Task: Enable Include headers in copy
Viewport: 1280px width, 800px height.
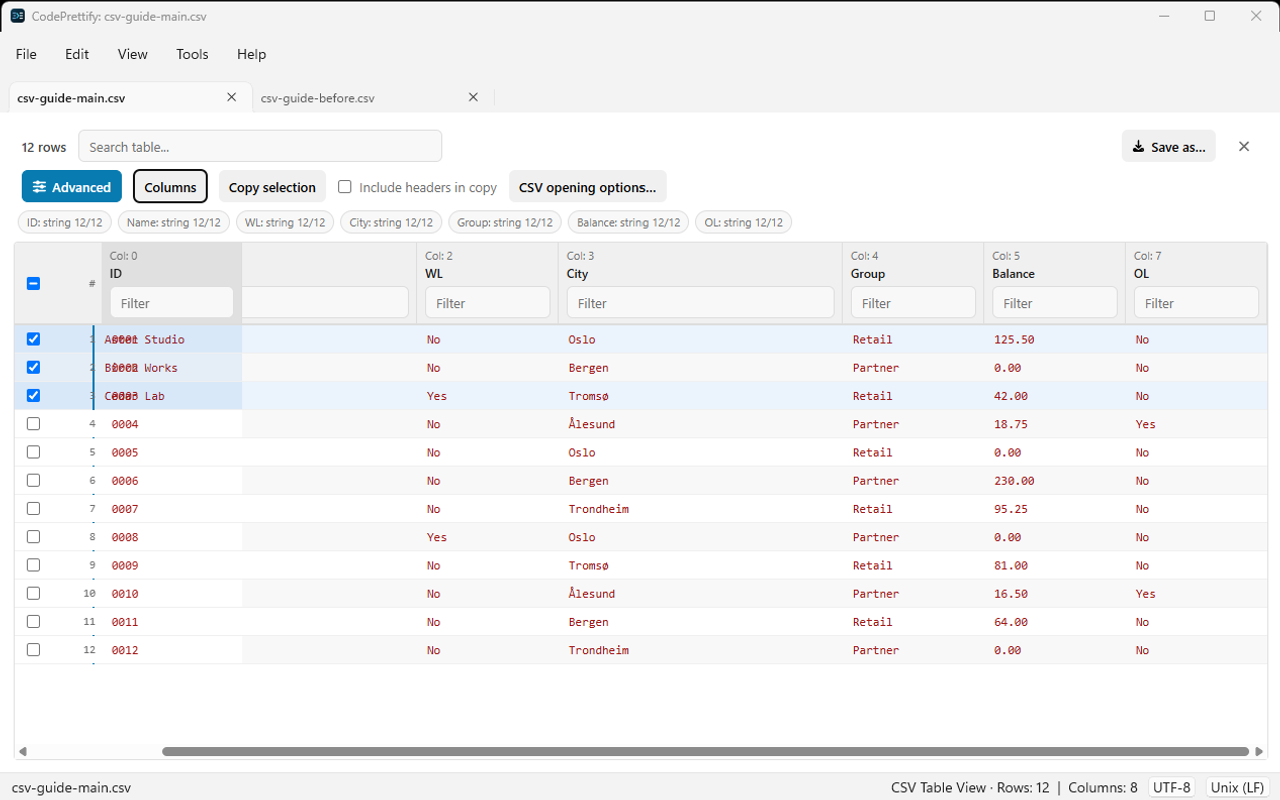Action: click(345, 187)
